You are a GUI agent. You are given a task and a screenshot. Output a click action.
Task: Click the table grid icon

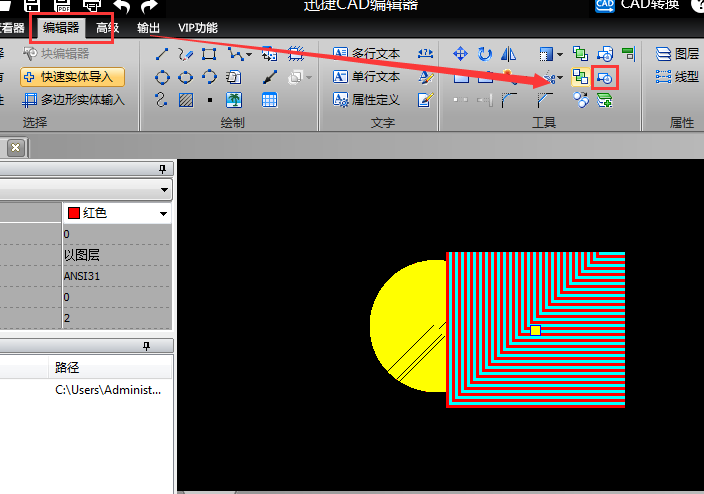coord(269,99)
